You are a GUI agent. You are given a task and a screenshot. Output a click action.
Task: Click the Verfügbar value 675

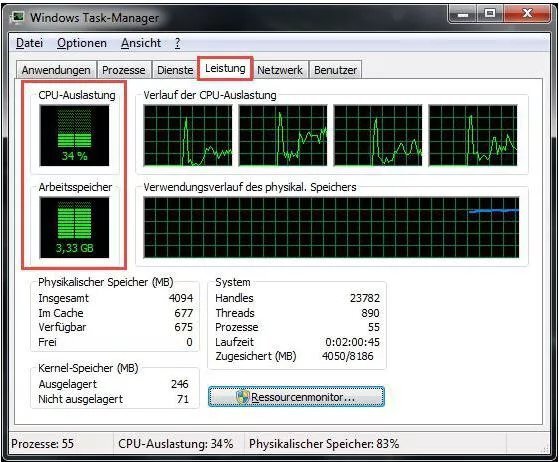[184, 327]
